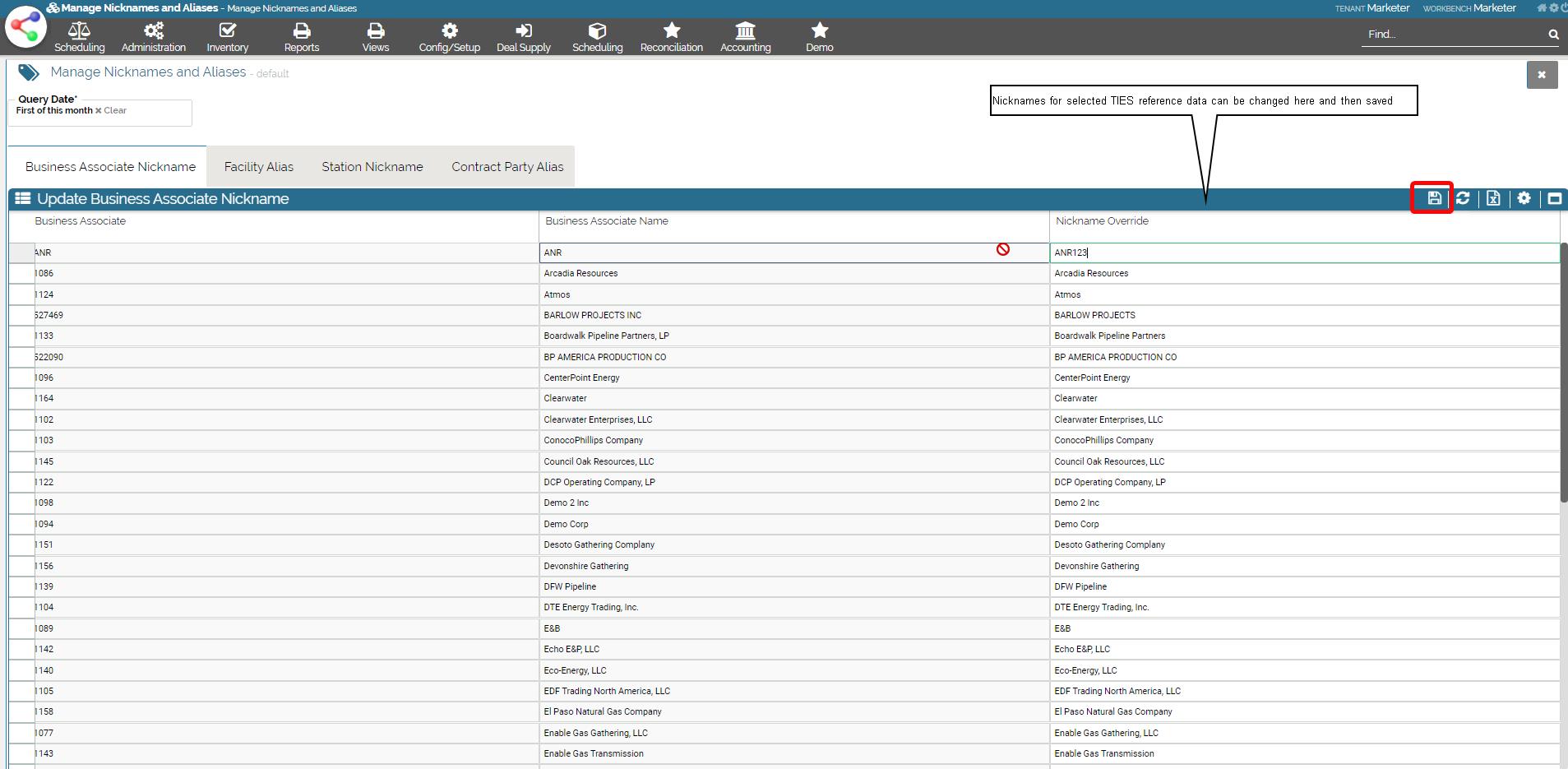
Task: Click the power/logout icon at the top right
Action: click(1563, 8)
